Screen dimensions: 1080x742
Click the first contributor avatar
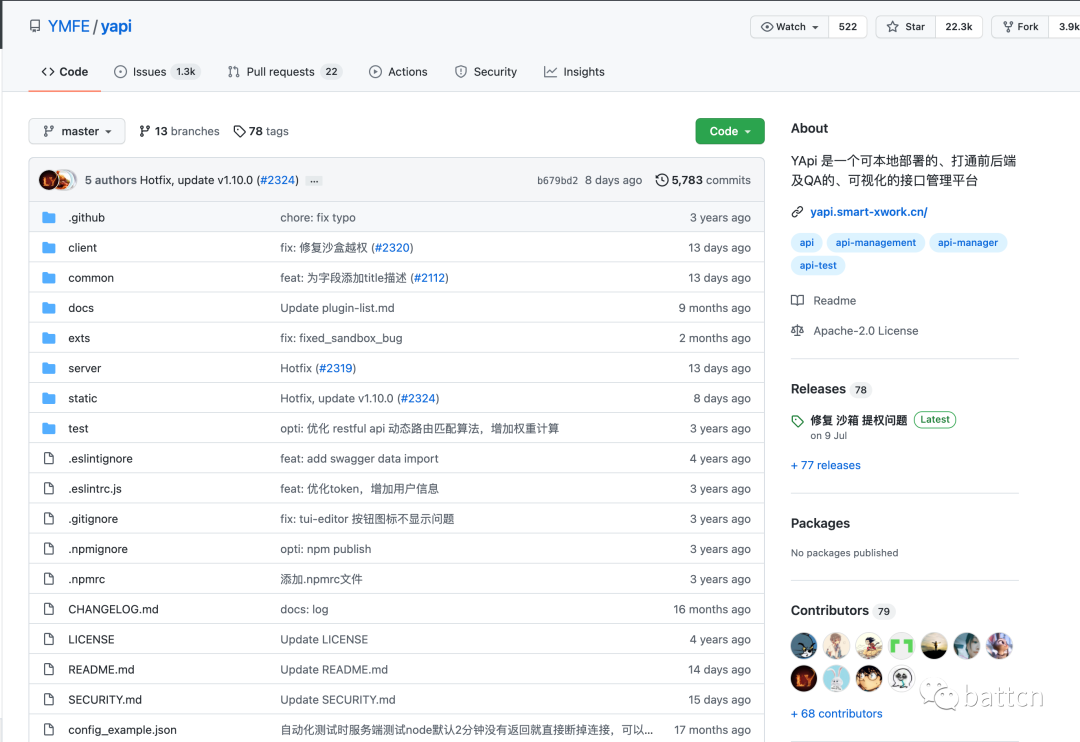pos(804,646)
